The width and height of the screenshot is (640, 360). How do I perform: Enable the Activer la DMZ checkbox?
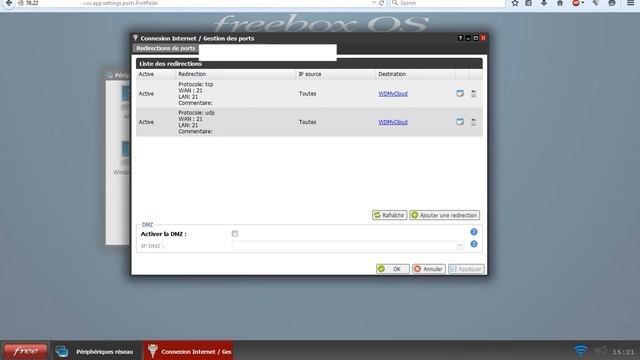click(x=235, y=233)
